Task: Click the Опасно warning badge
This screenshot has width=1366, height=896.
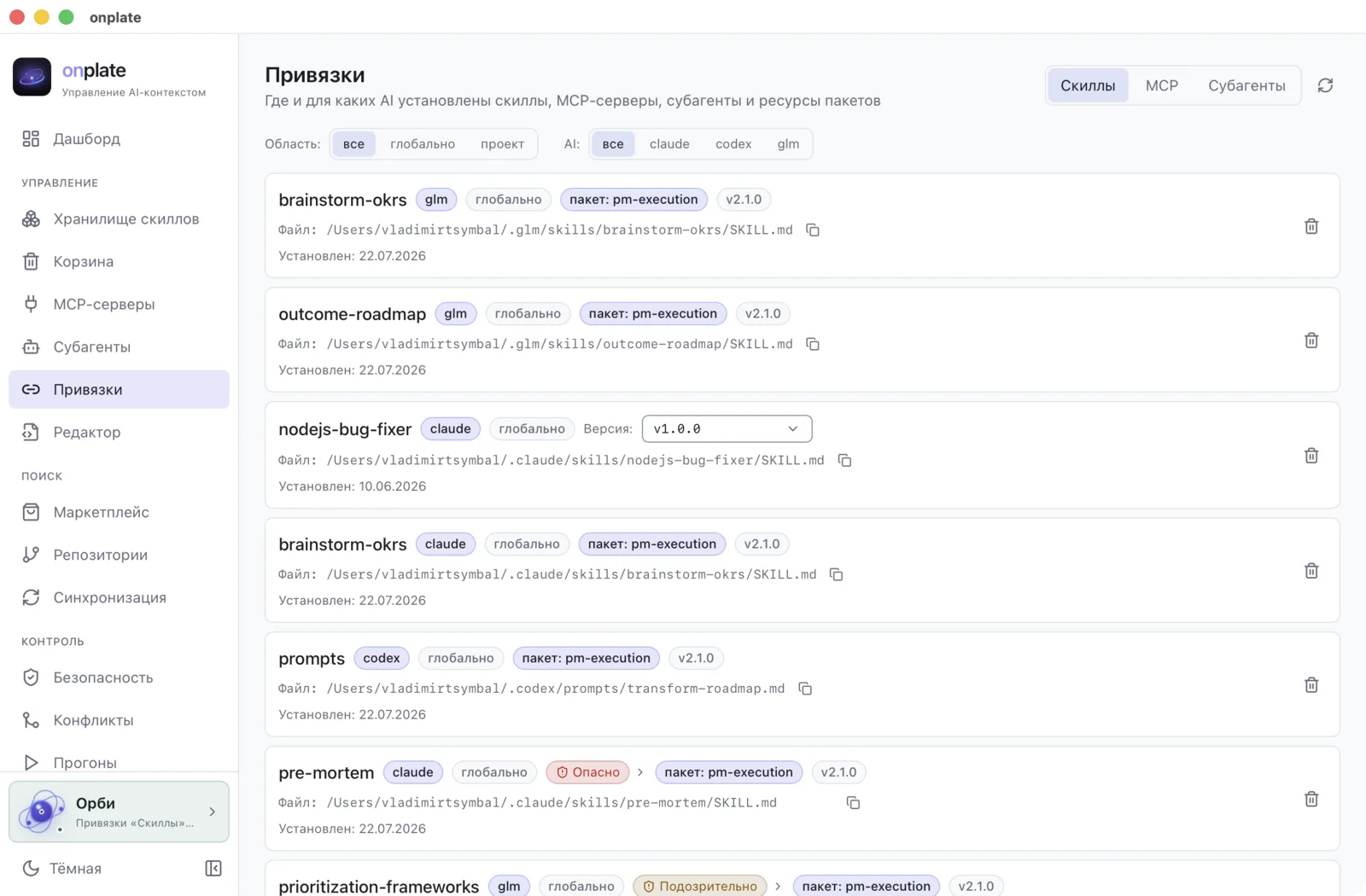Action: tap(587, 772)
